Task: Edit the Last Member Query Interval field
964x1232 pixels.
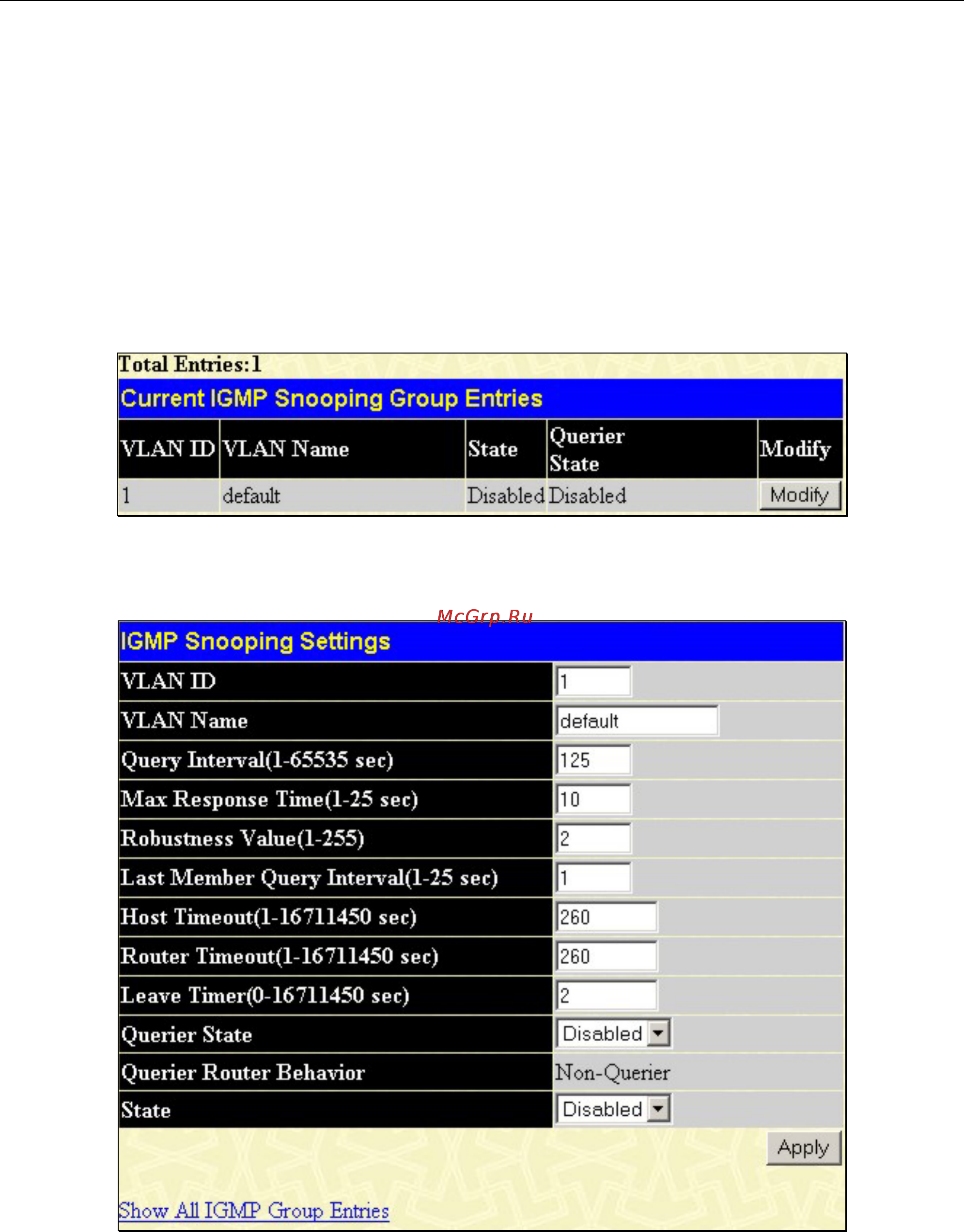Action: (593, 878)
